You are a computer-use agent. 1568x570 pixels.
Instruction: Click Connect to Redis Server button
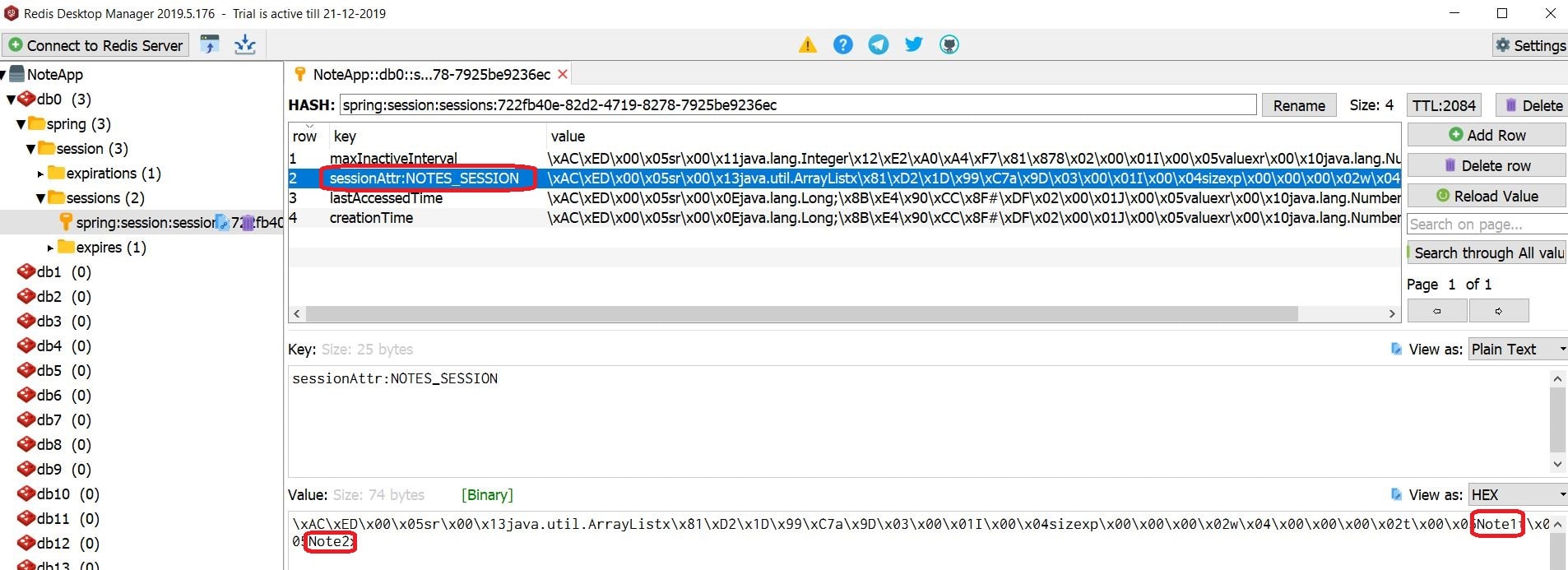coord(96,45)
